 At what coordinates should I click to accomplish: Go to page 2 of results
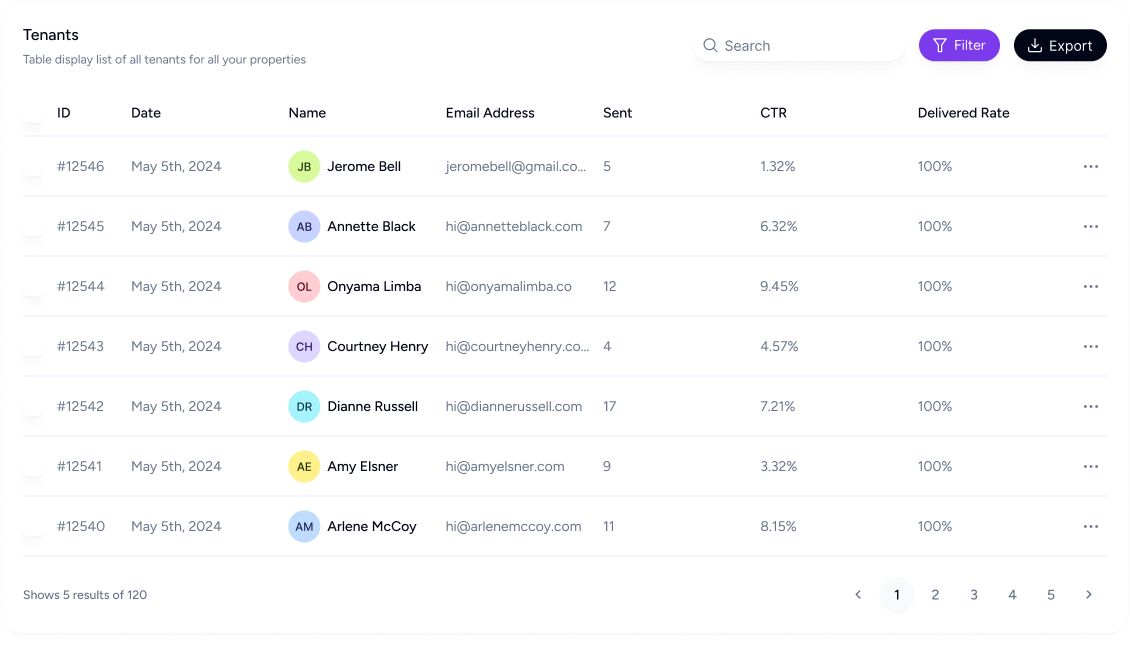point(935,595)
